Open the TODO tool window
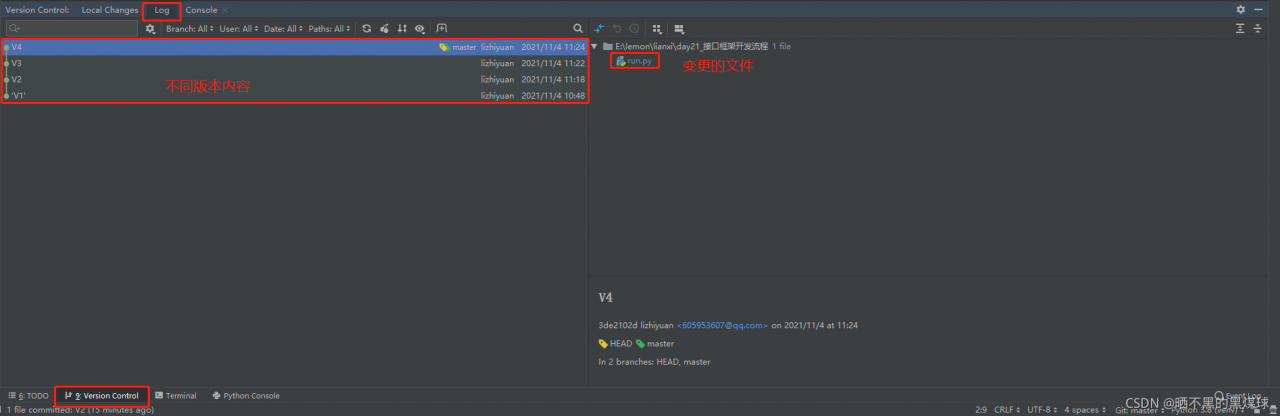The width and height of the screenshot is (1280, 416). click(28, 396)
